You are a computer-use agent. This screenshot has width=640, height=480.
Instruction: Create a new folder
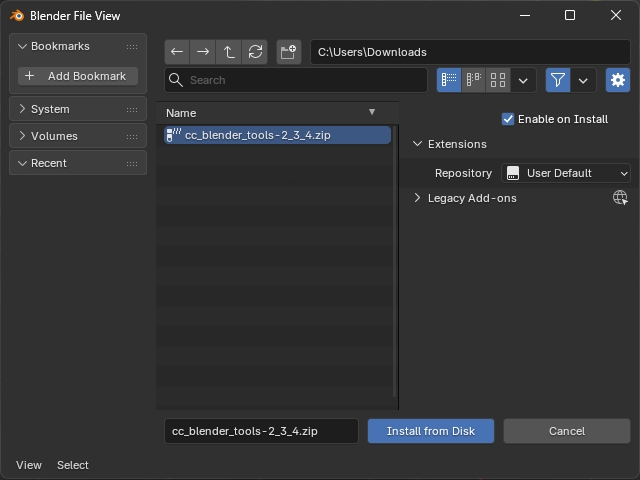click(x=289, y=52)
